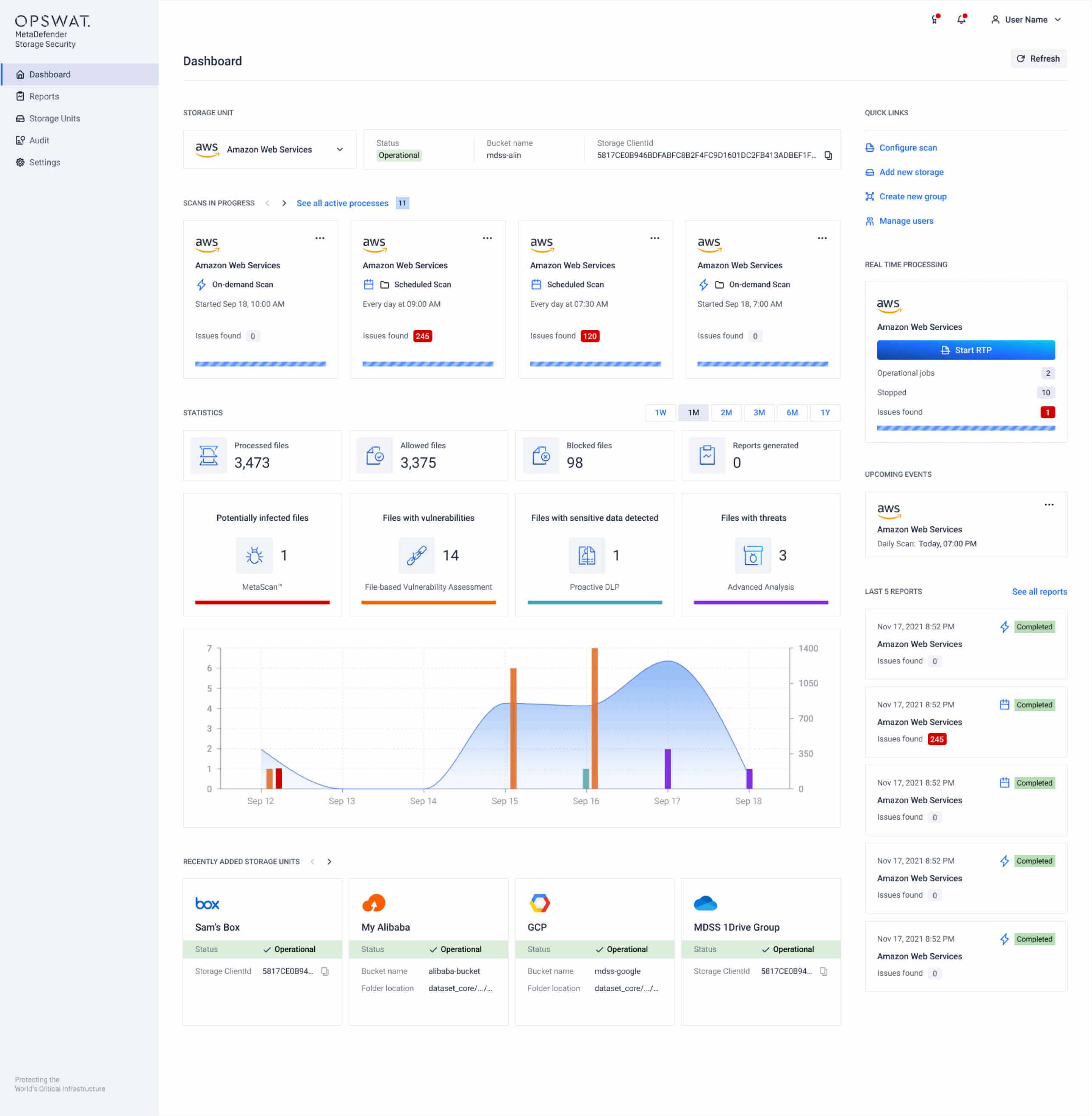
Task: Copy Sam's Box Storage ClientId
Action: (324, 971)
